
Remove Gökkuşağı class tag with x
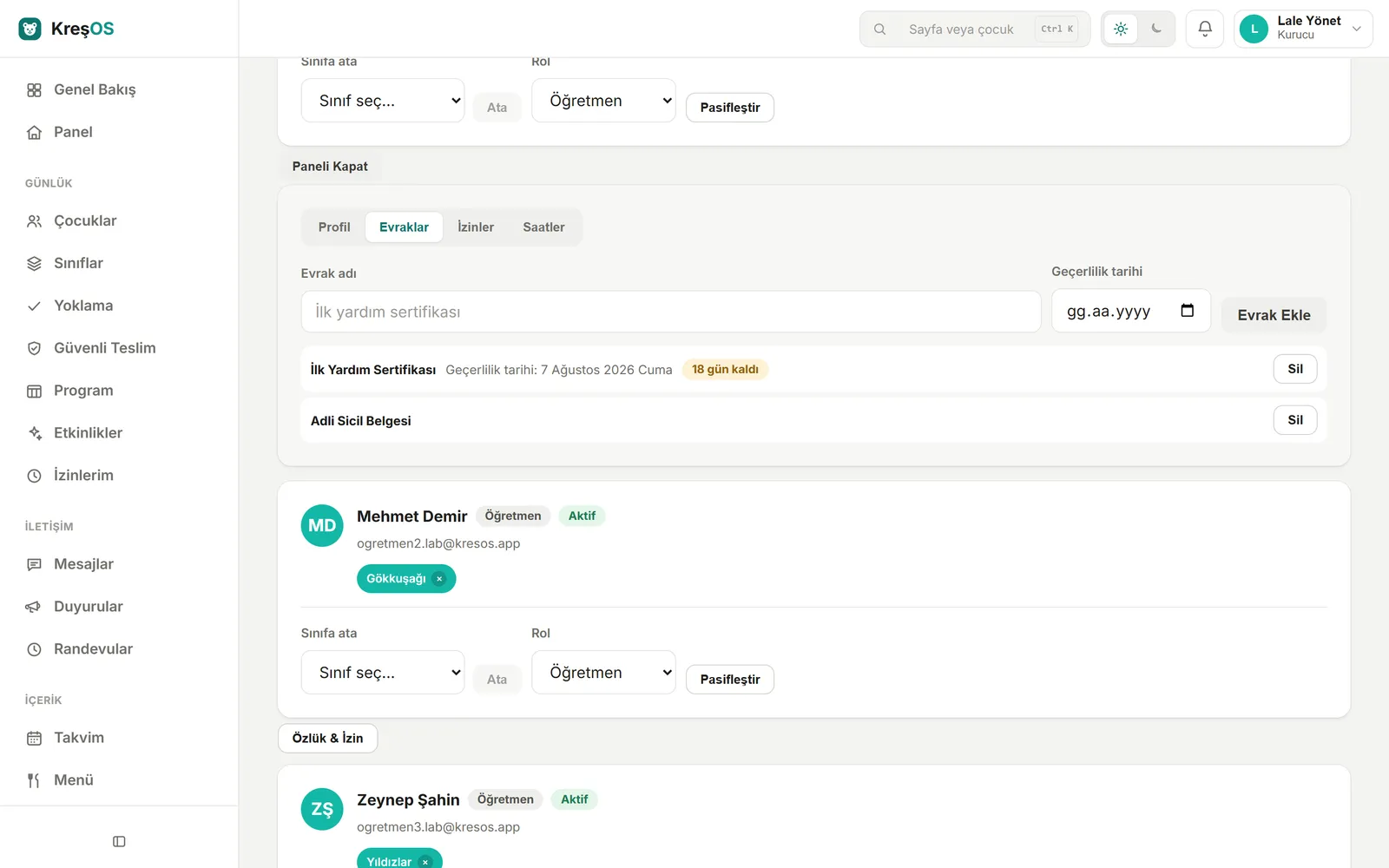(x=439, y=579)
